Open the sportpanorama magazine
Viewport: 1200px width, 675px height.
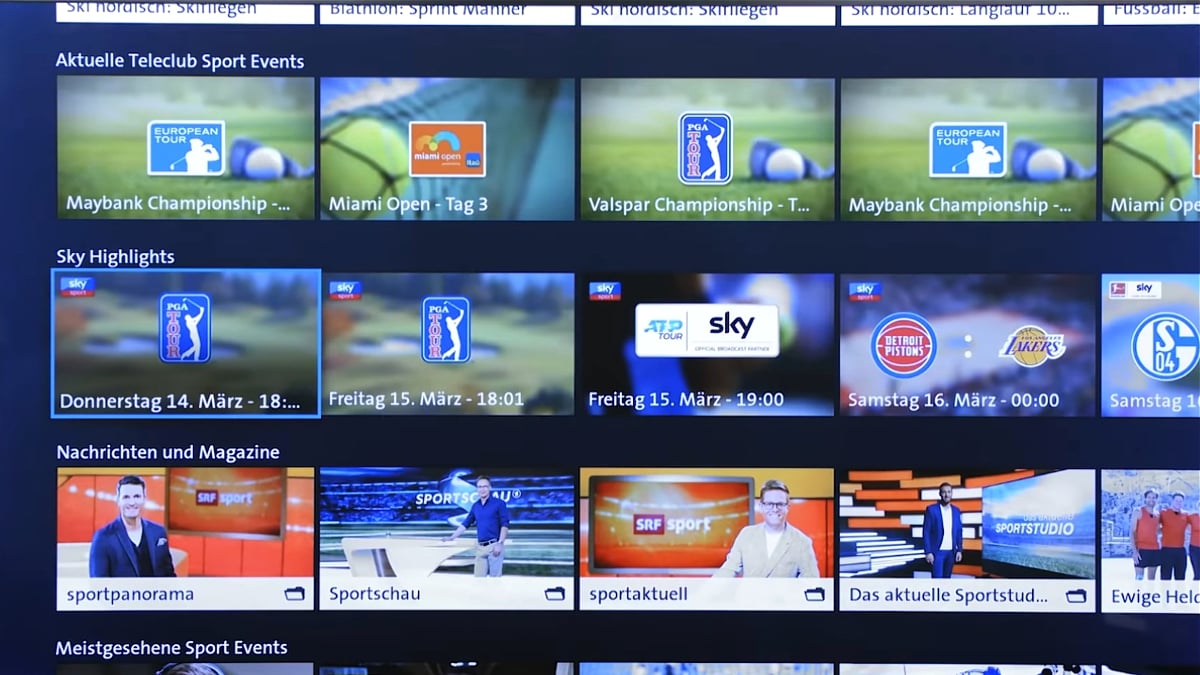185,539
